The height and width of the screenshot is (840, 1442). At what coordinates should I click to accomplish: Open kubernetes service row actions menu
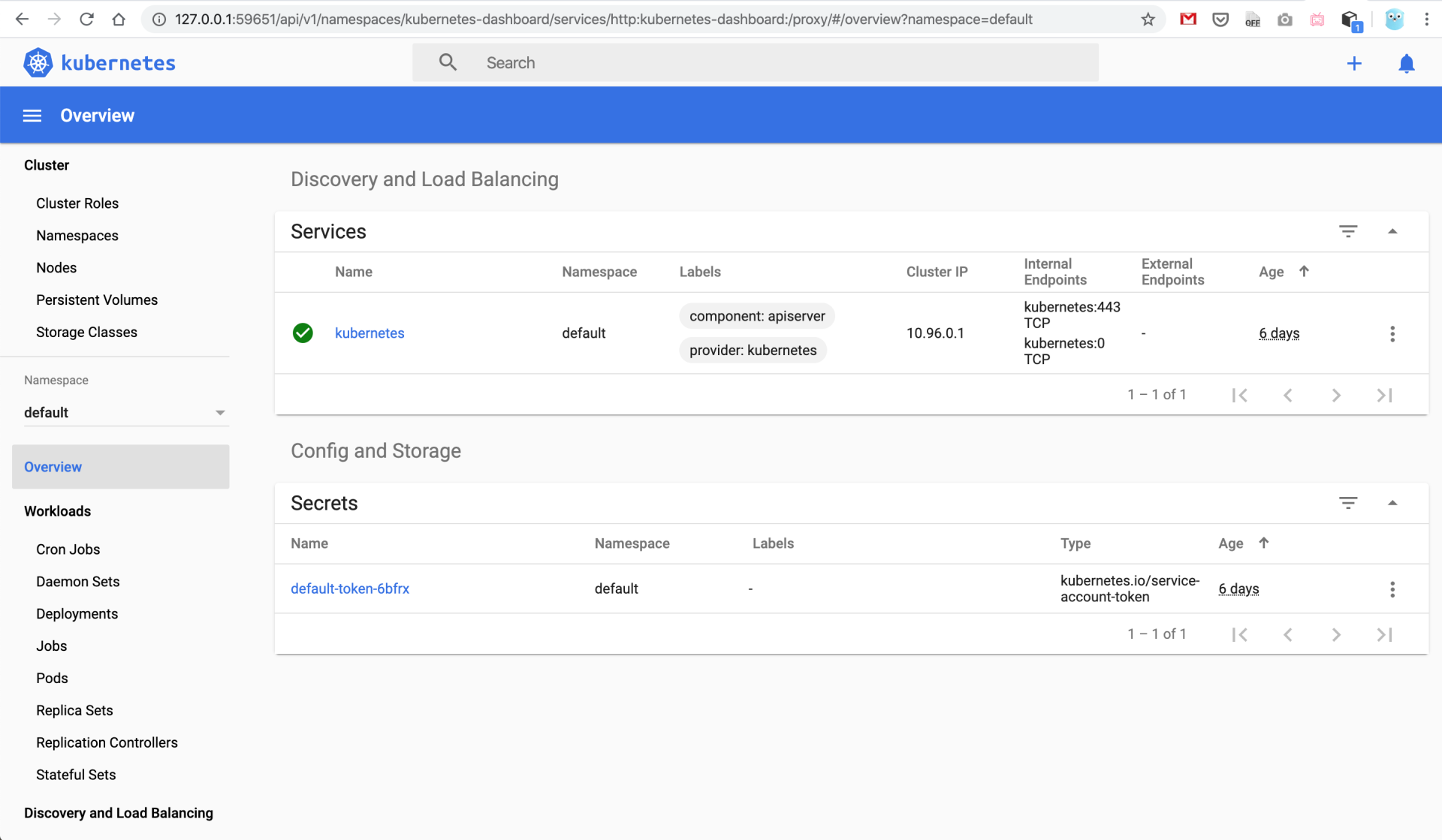(1392, 334)
